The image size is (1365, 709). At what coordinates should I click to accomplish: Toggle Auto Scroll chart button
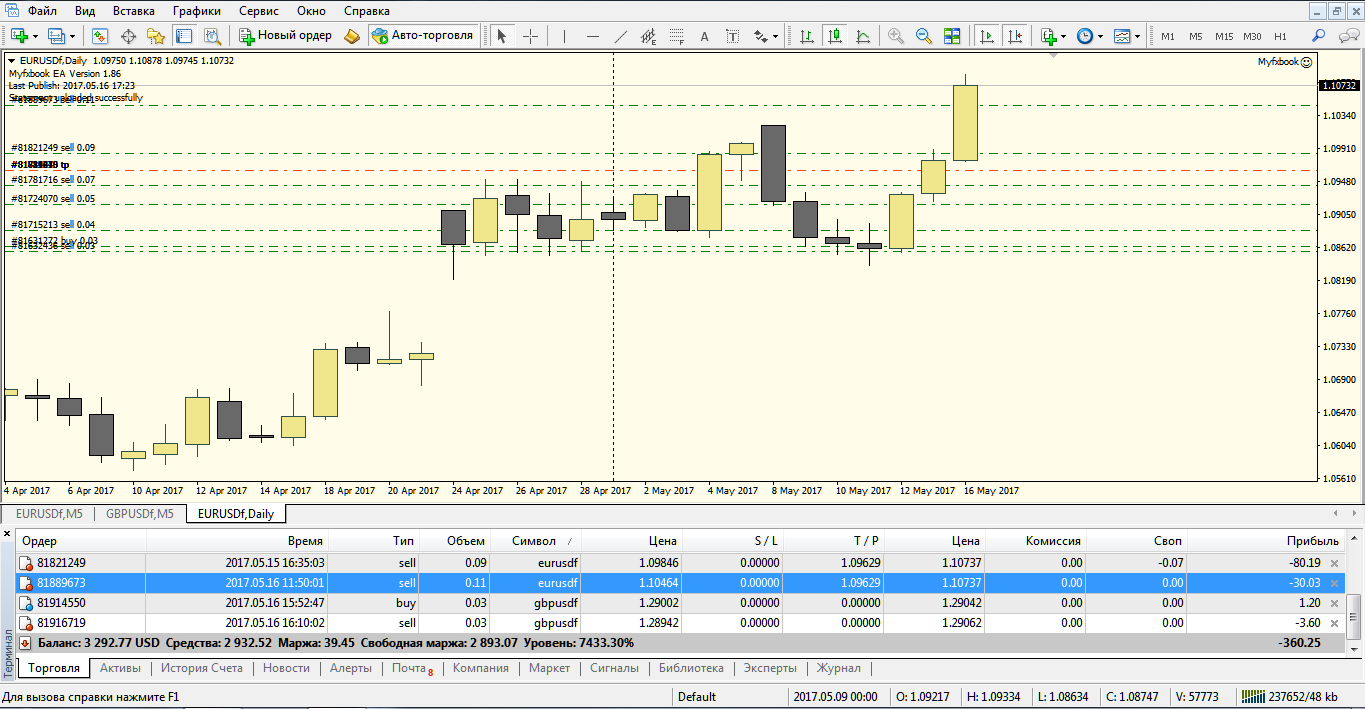[x=988, y=36]
